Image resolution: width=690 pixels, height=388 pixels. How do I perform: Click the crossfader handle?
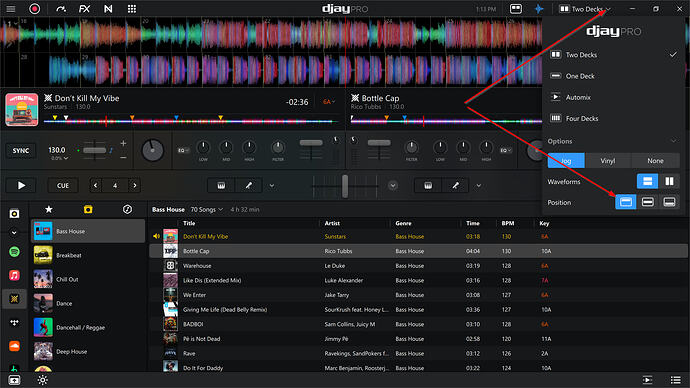(345, 186)
